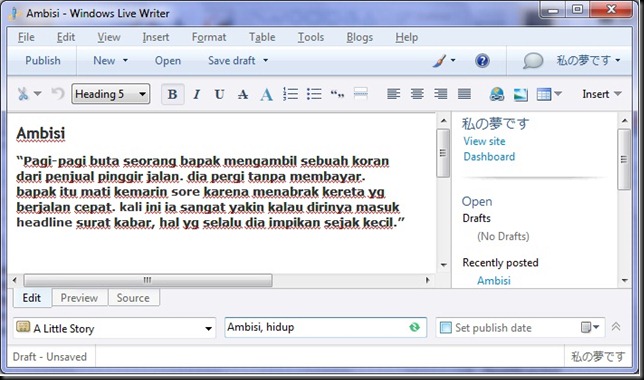This screenshot has width=644, height=380.
Task: Open the Format menu
Action: 209,37
